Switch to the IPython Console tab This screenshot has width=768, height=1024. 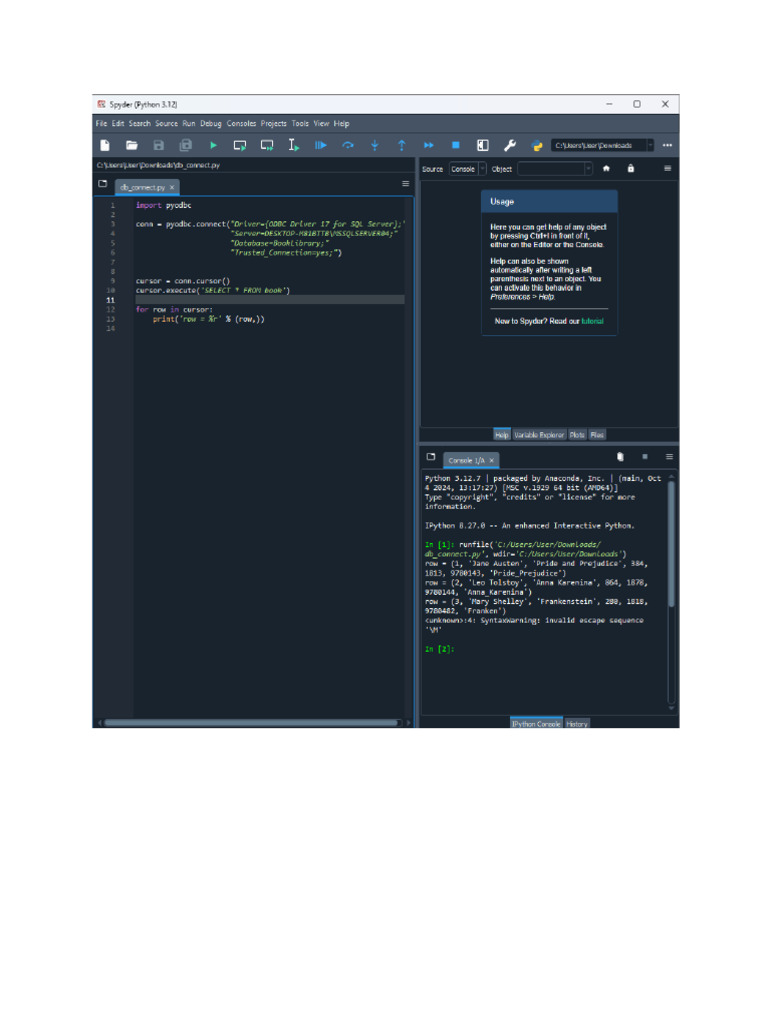(536, 724)
